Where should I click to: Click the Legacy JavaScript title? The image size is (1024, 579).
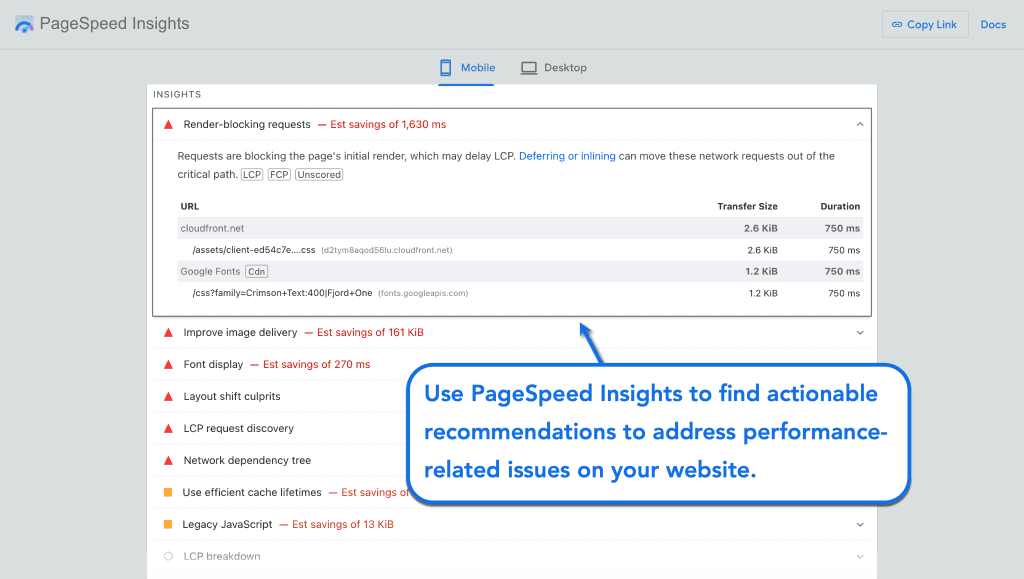pyautogui.click(x=227, y=525)
